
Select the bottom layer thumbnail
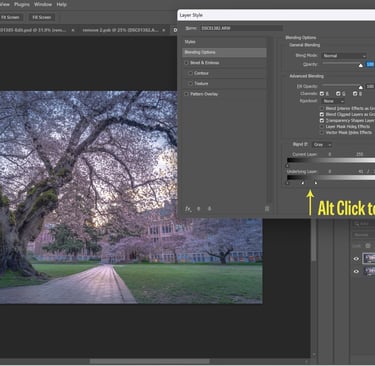[x=369, y=271]
